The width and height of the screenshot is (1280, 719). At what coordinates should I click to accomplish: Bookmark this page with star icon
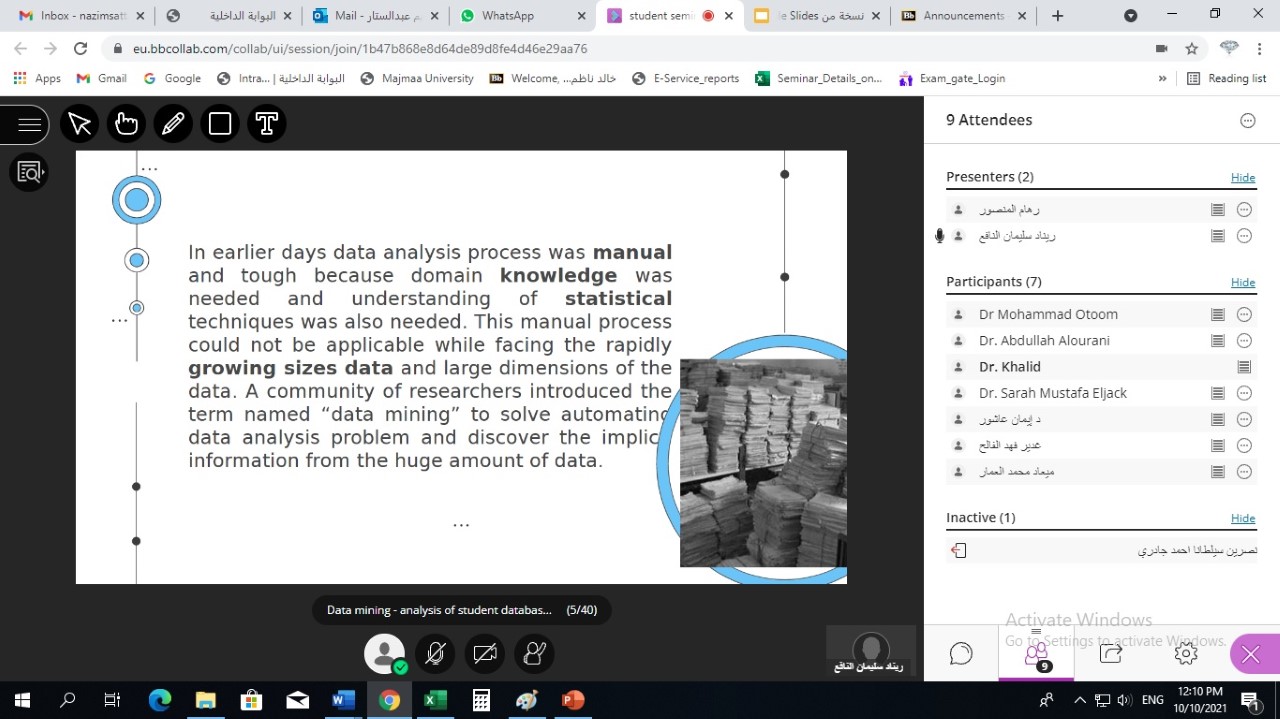tap(1191, 48)
